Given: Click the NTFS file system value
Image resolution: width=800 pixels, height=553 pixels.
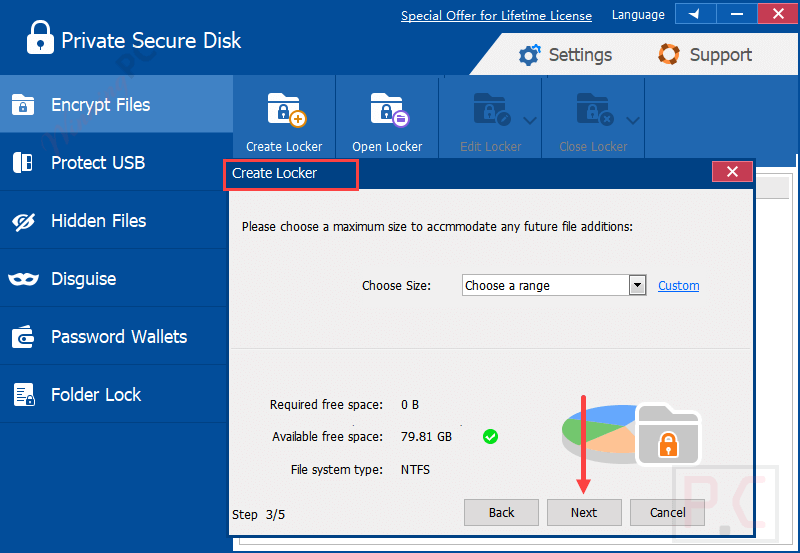Looking at the screenshot, I should pos(415,469).
